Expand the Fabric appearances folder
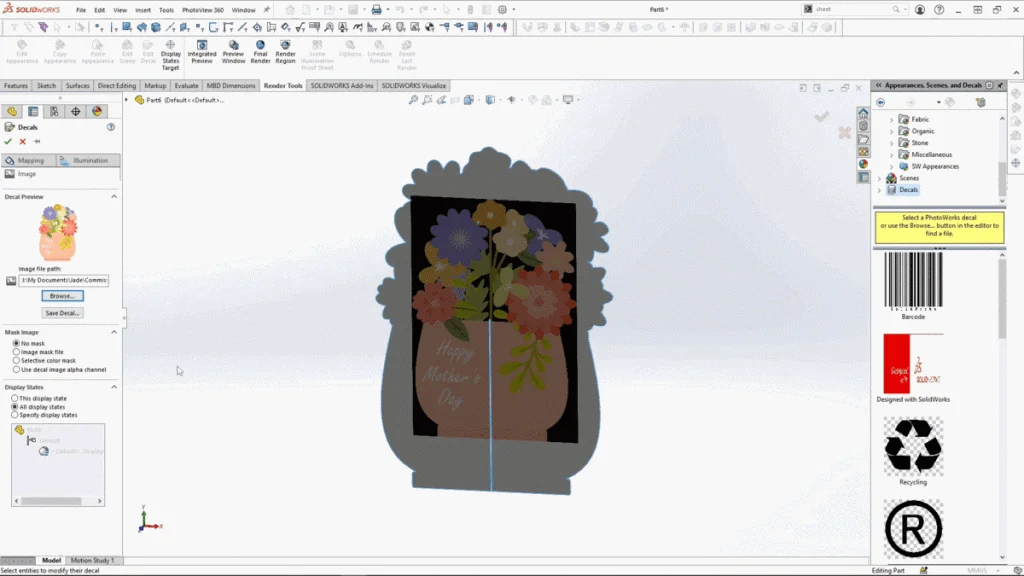The image size is (1024, 576). (892, 119)
